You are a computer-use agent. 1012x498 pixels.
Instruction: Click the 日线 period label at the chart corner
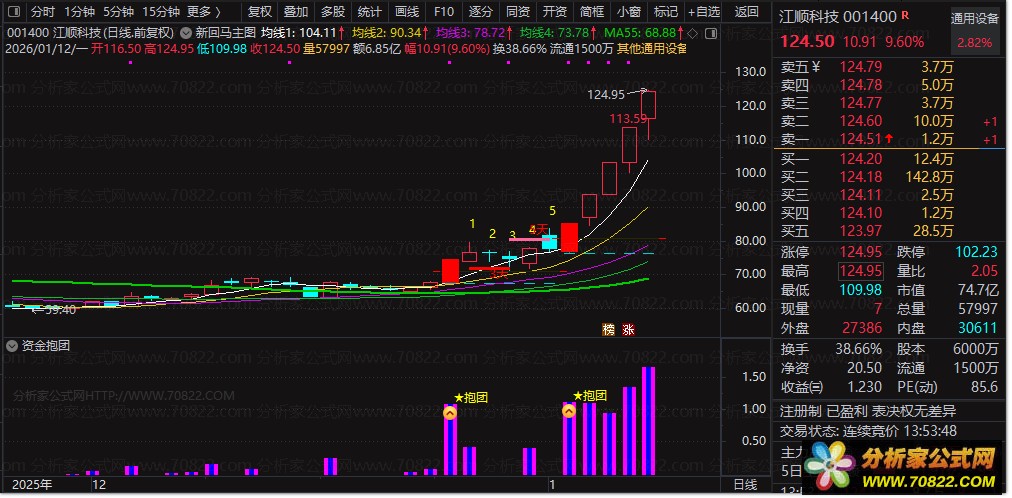click(746, 484)
